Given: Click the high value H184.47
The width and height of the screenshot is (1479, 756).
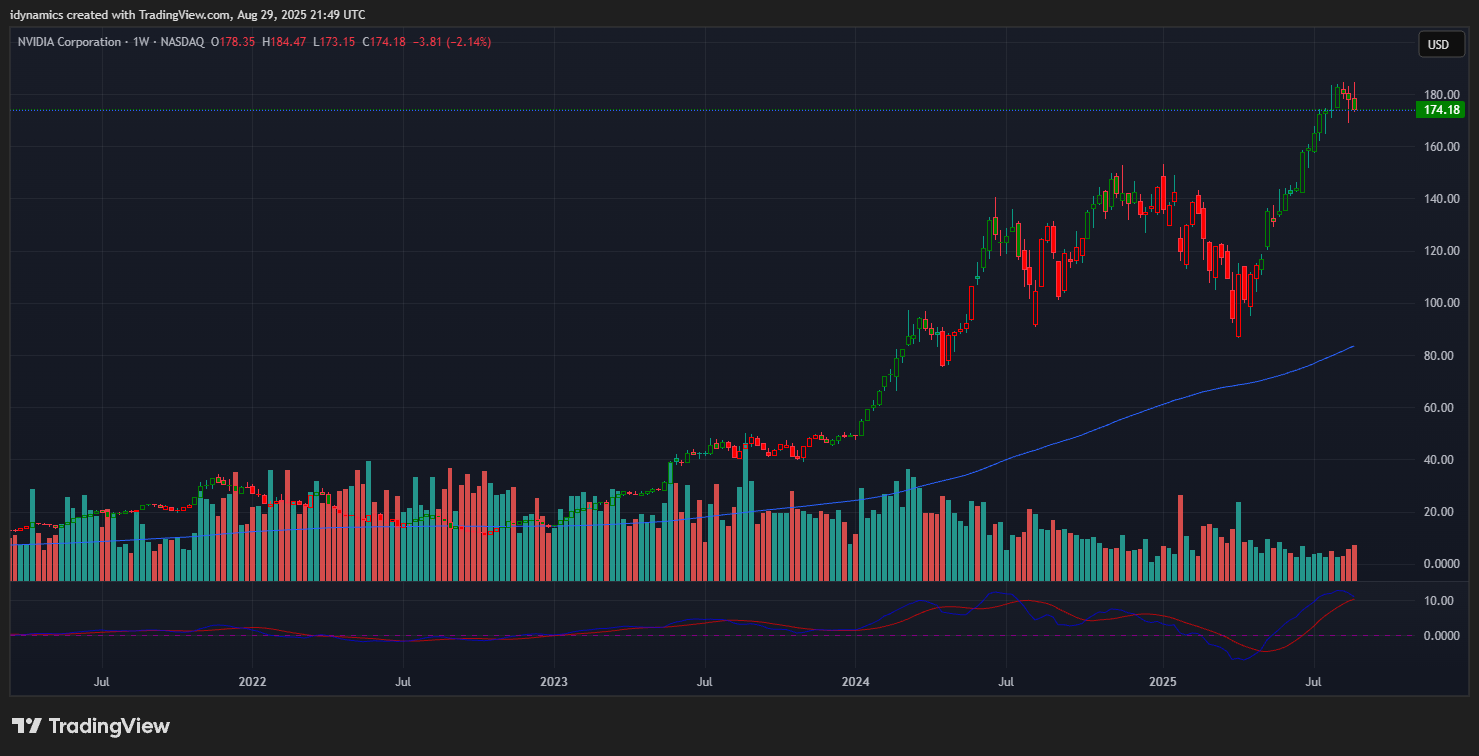Looking at the screenshot, I should (x=283, y=42).
